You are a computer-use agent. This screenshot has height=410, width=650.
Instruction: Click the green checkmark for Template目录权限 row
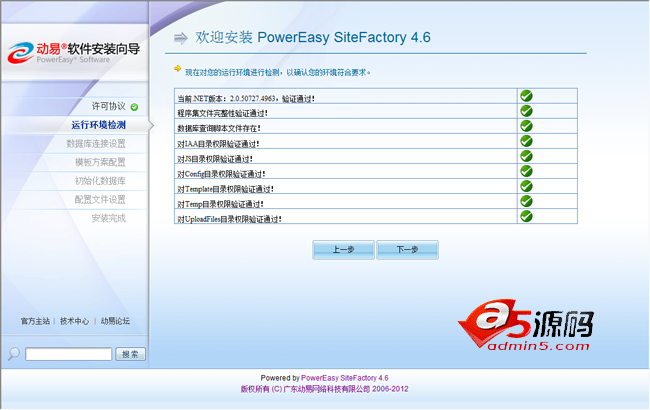pyautogui.click(x=526, y=186)
